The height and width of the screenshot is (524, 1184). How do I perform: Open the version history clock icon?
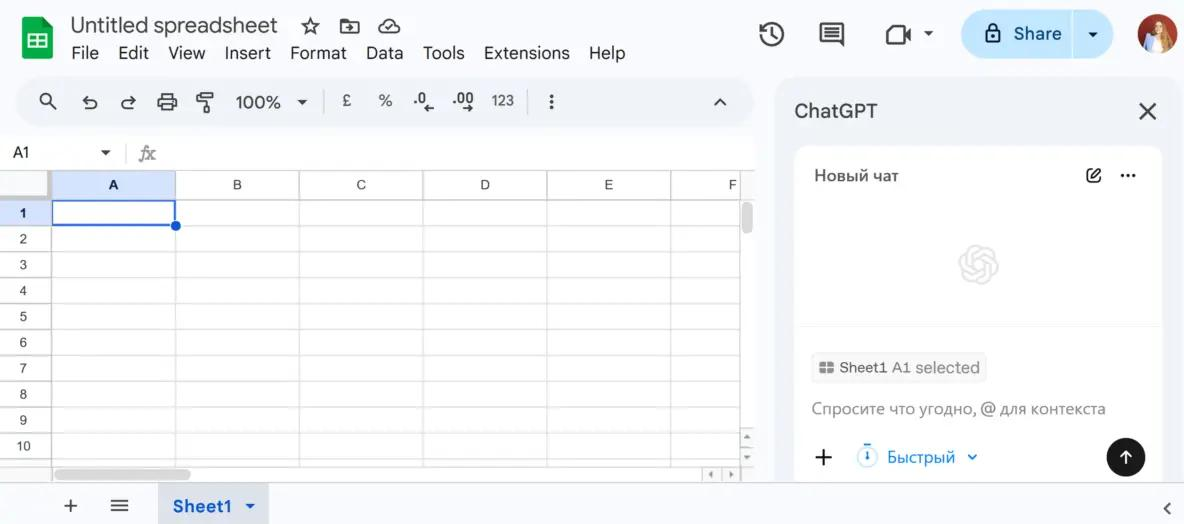771,34
